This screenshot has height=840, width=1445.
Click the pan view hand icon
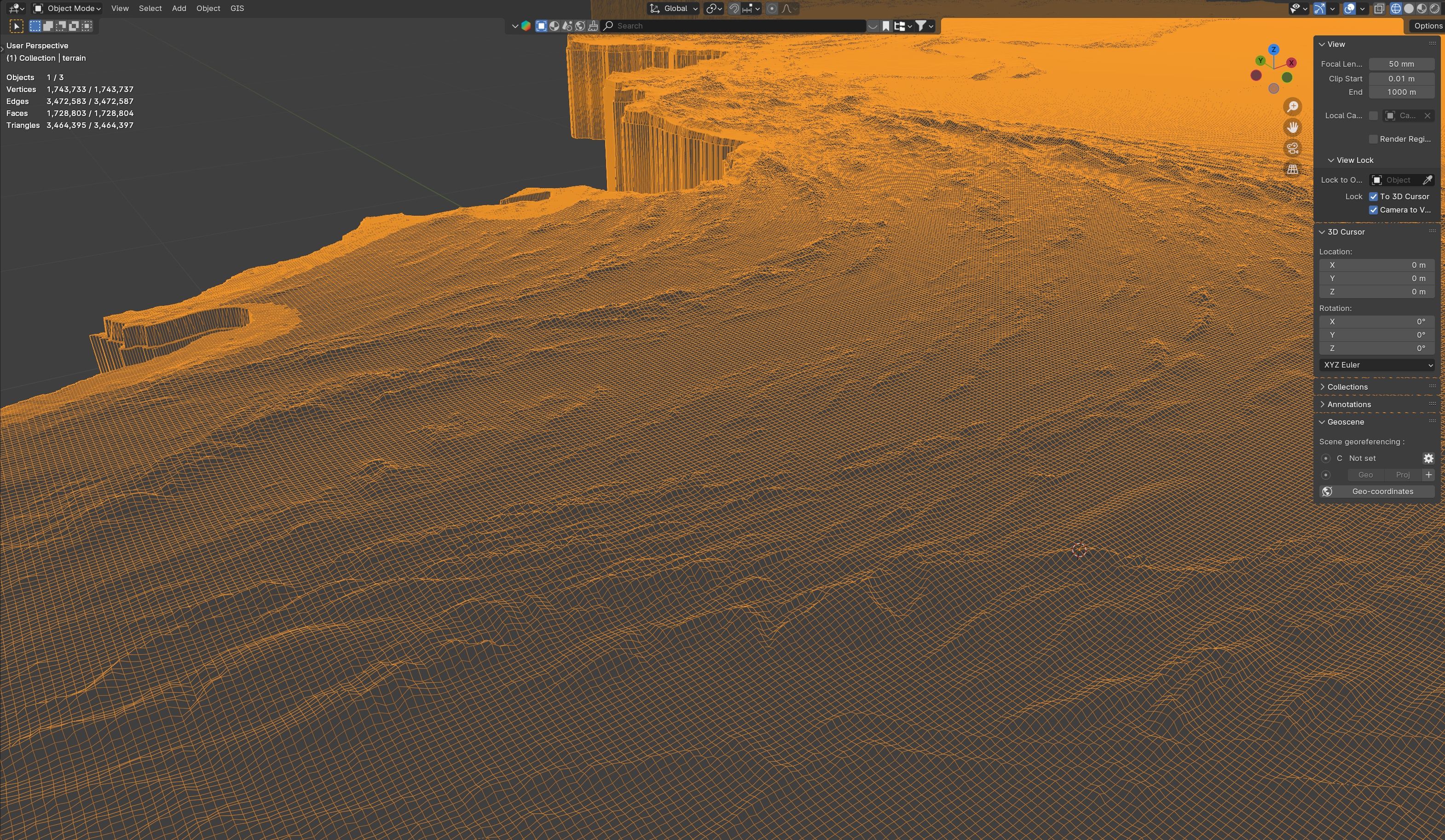[1292, 127]
